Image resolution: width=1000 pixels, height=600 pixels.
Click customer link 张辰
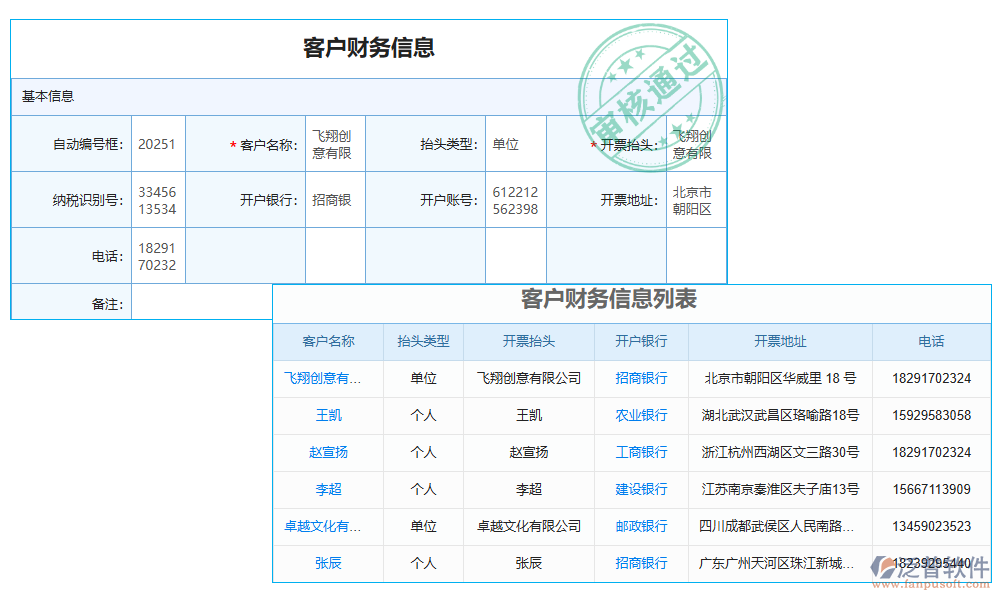329,563
